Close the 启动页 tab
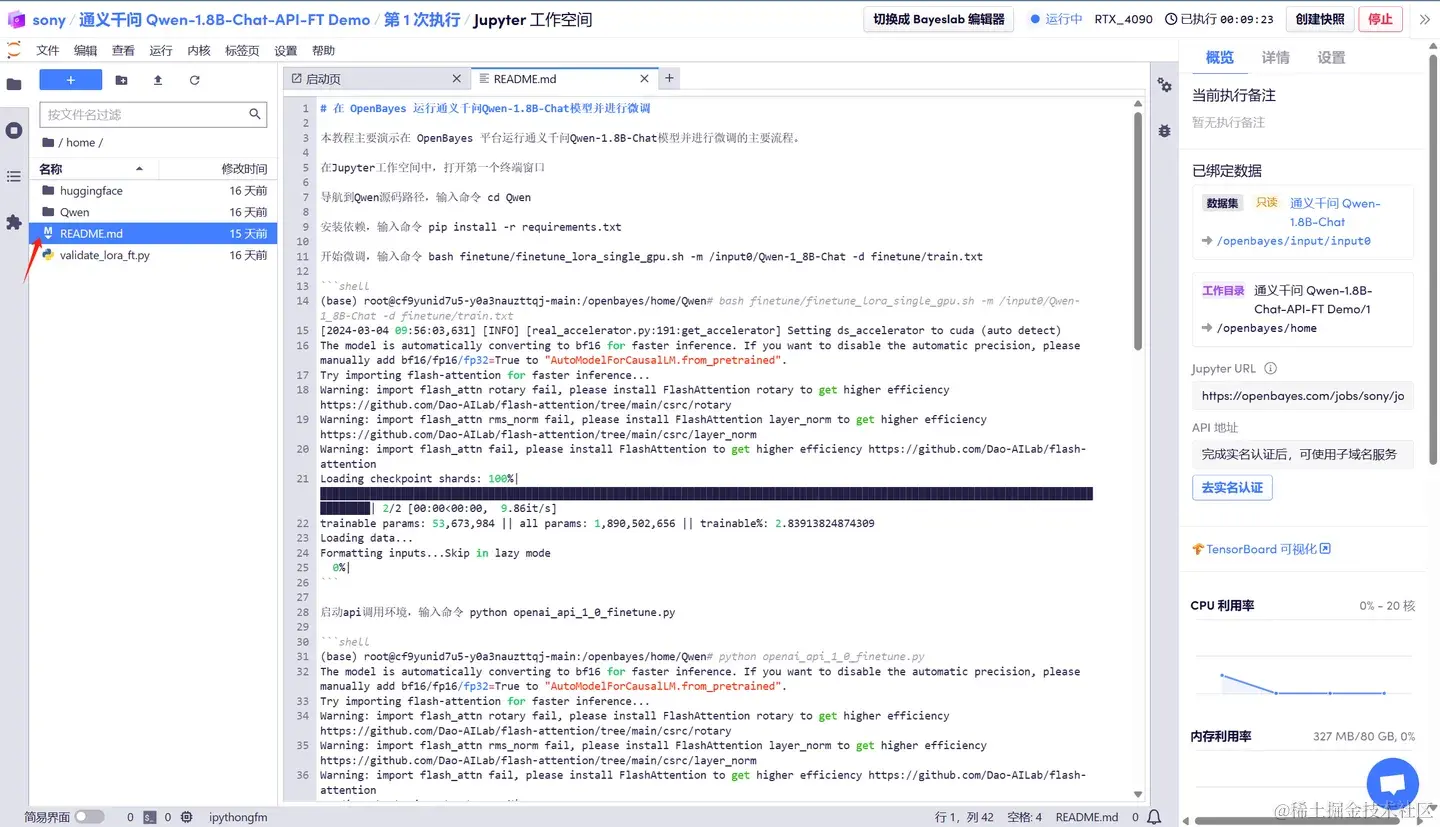1440x827 pixels. click(457, 78)
